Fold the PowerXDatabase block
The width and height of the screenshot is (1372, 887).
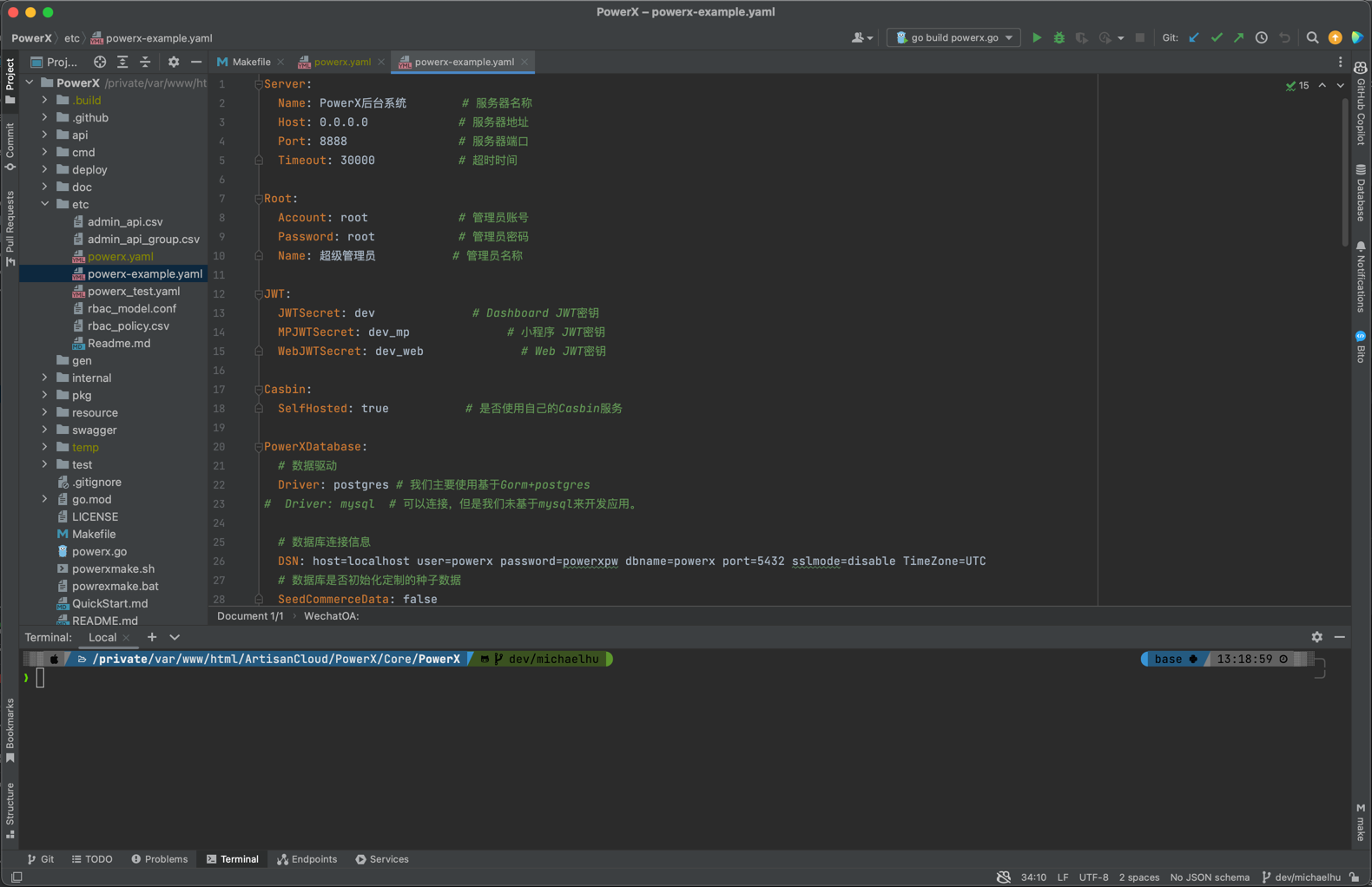click(258, 447)
